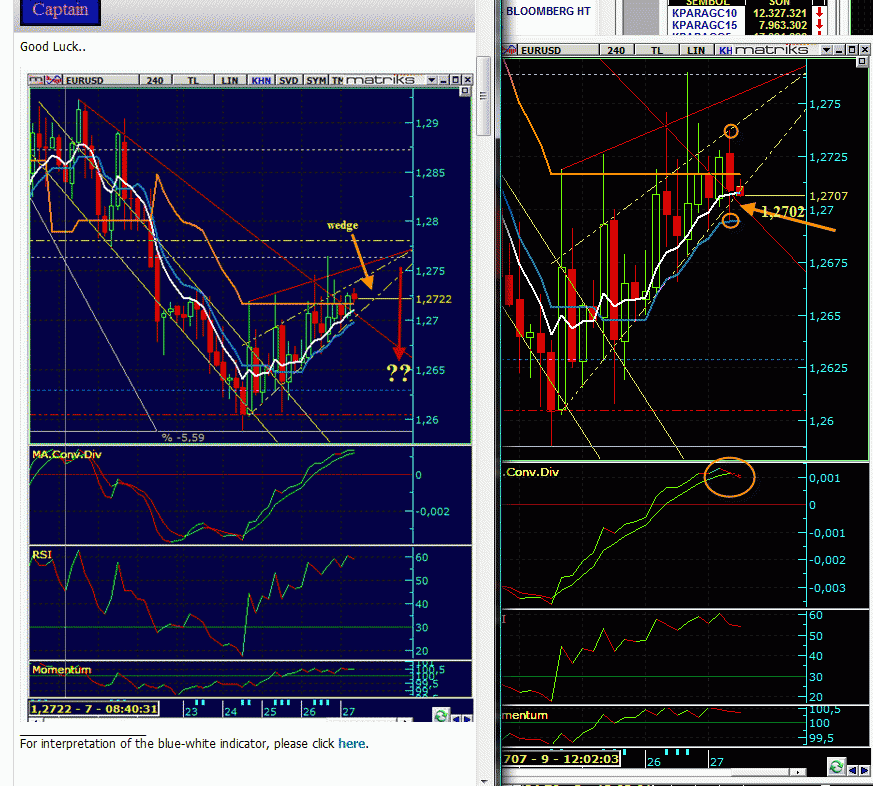The width and height of the screenshot is (873, 786).
Task: Open the dropdown arrow next to left matriks logo
Action: point(431,80)
